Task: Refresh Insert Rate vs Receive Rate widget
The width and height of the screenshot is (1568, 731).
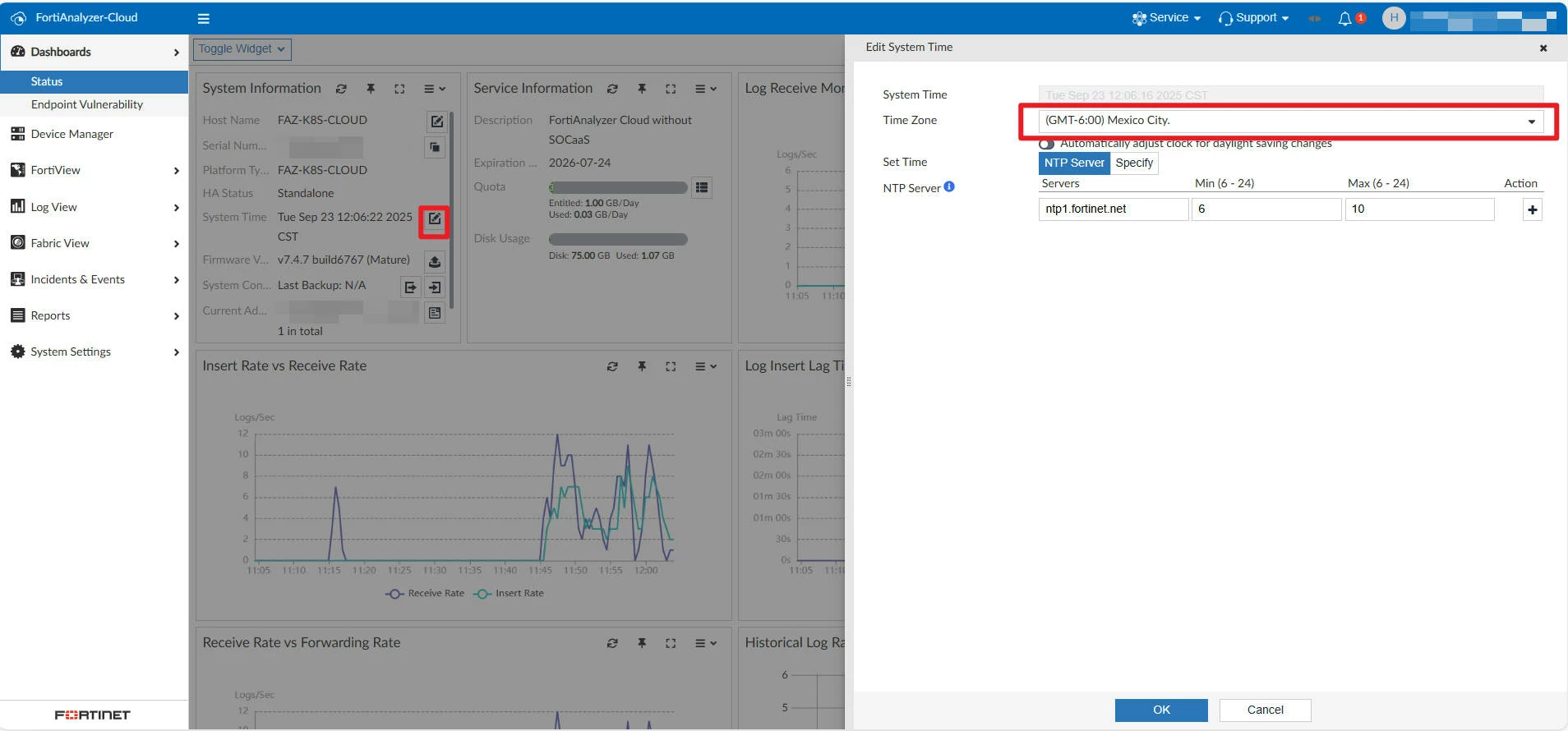Action: [612, 366]
